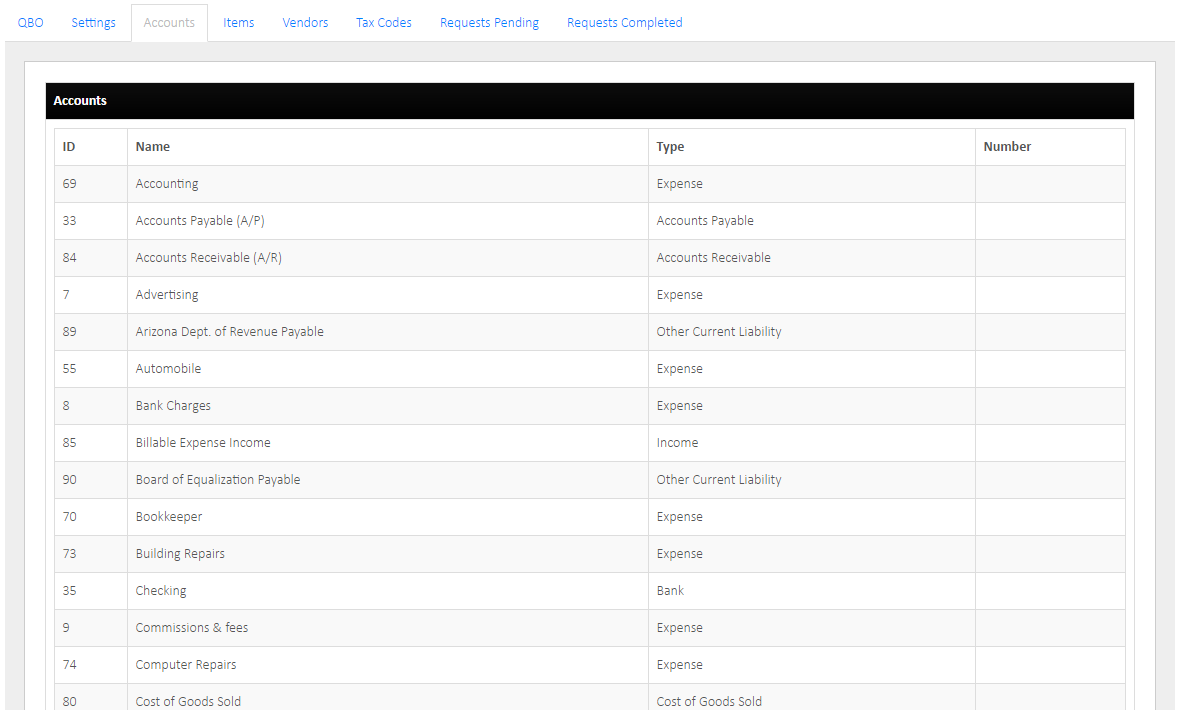Click the Accounts panel title

pos(80,101)
